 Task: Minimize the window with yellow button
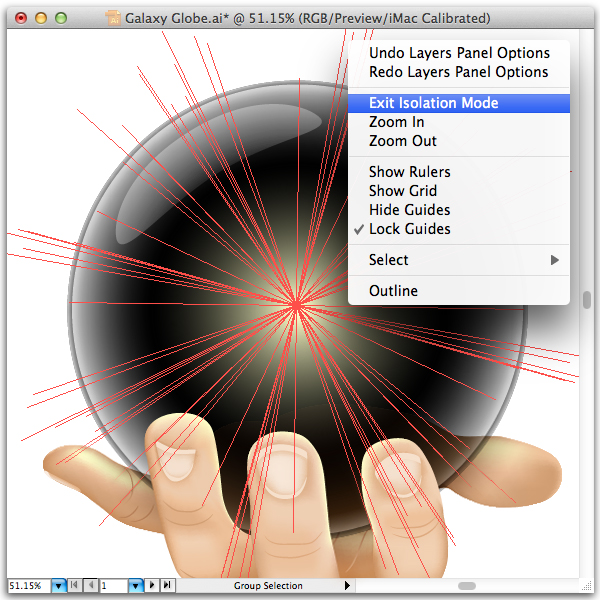coord(41,18)
